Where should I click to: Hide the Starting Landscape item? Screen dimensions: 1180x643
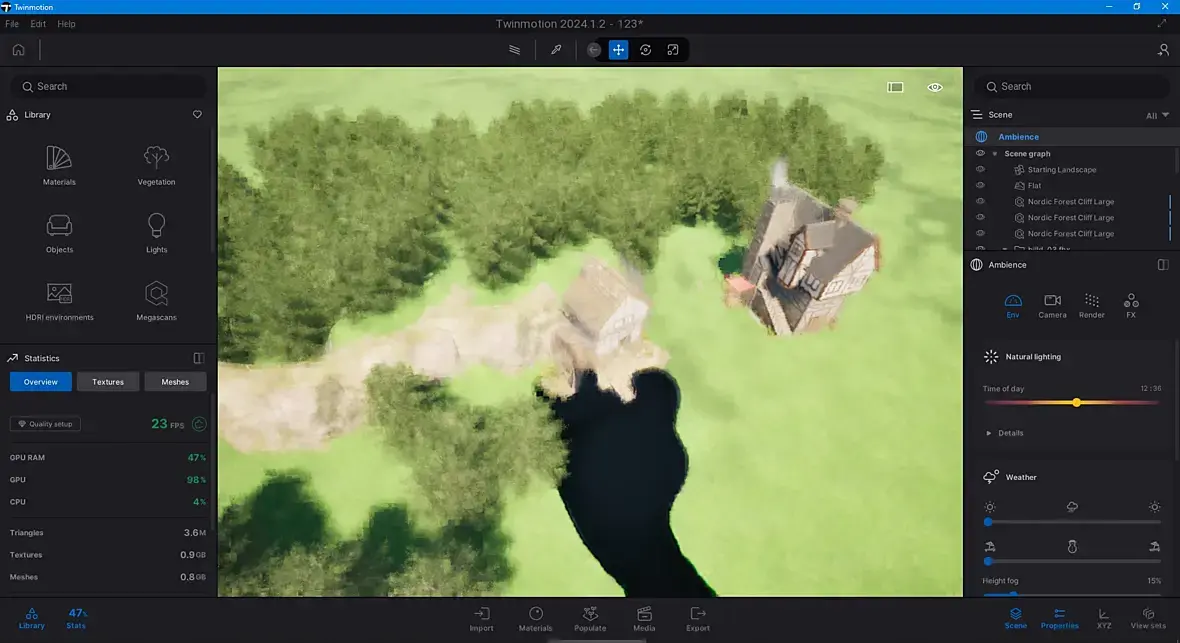980,169
